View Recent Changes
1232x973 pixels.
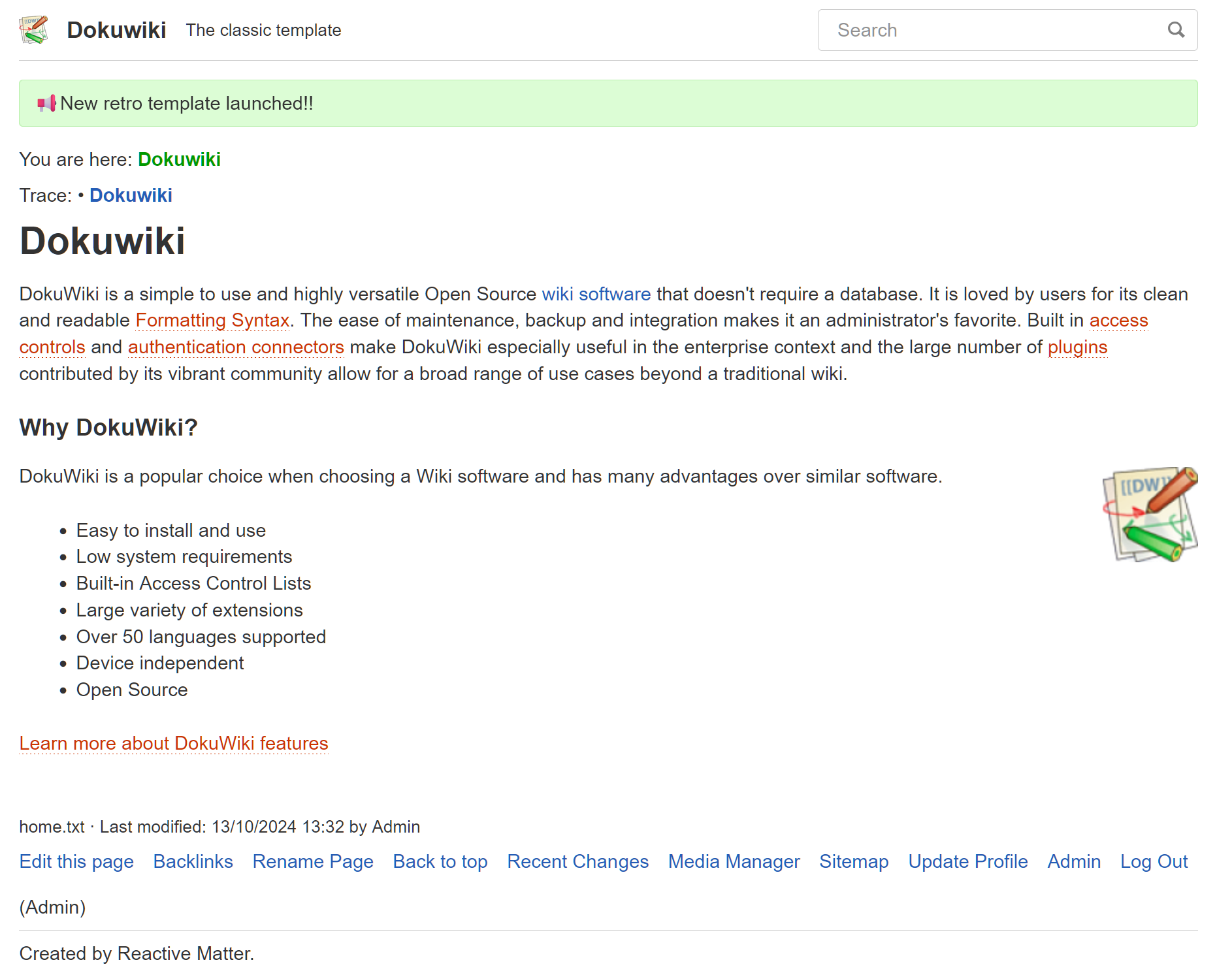[577, 861]
